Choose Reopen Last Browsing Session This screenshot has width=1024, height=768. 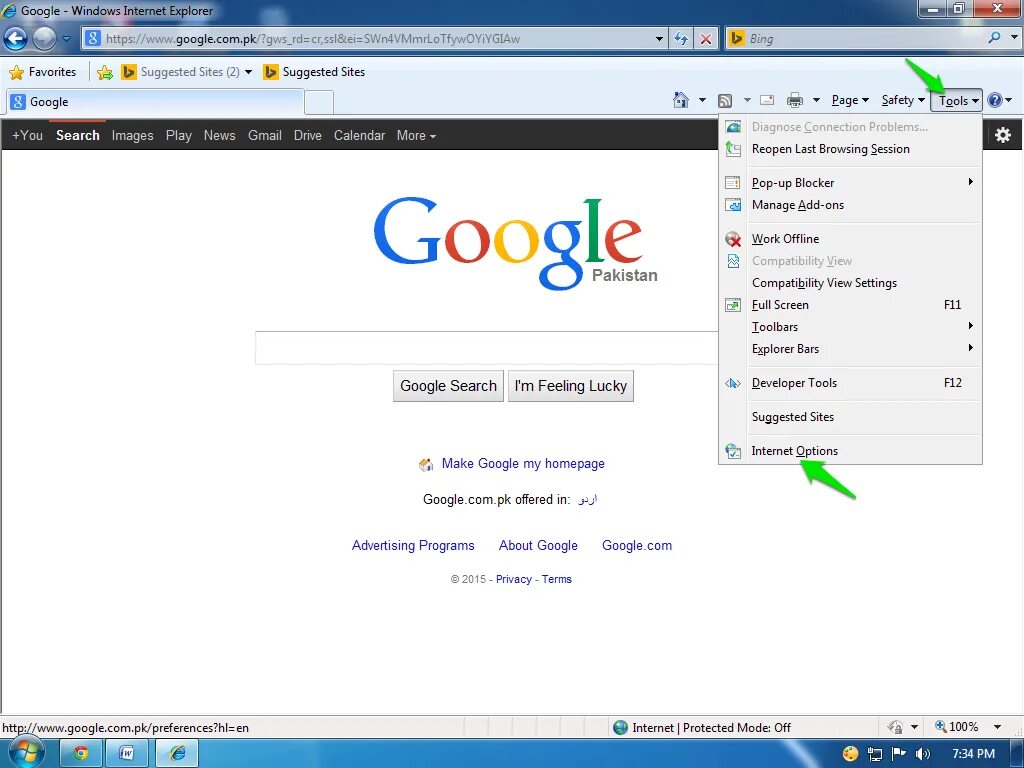pos(850,149)
